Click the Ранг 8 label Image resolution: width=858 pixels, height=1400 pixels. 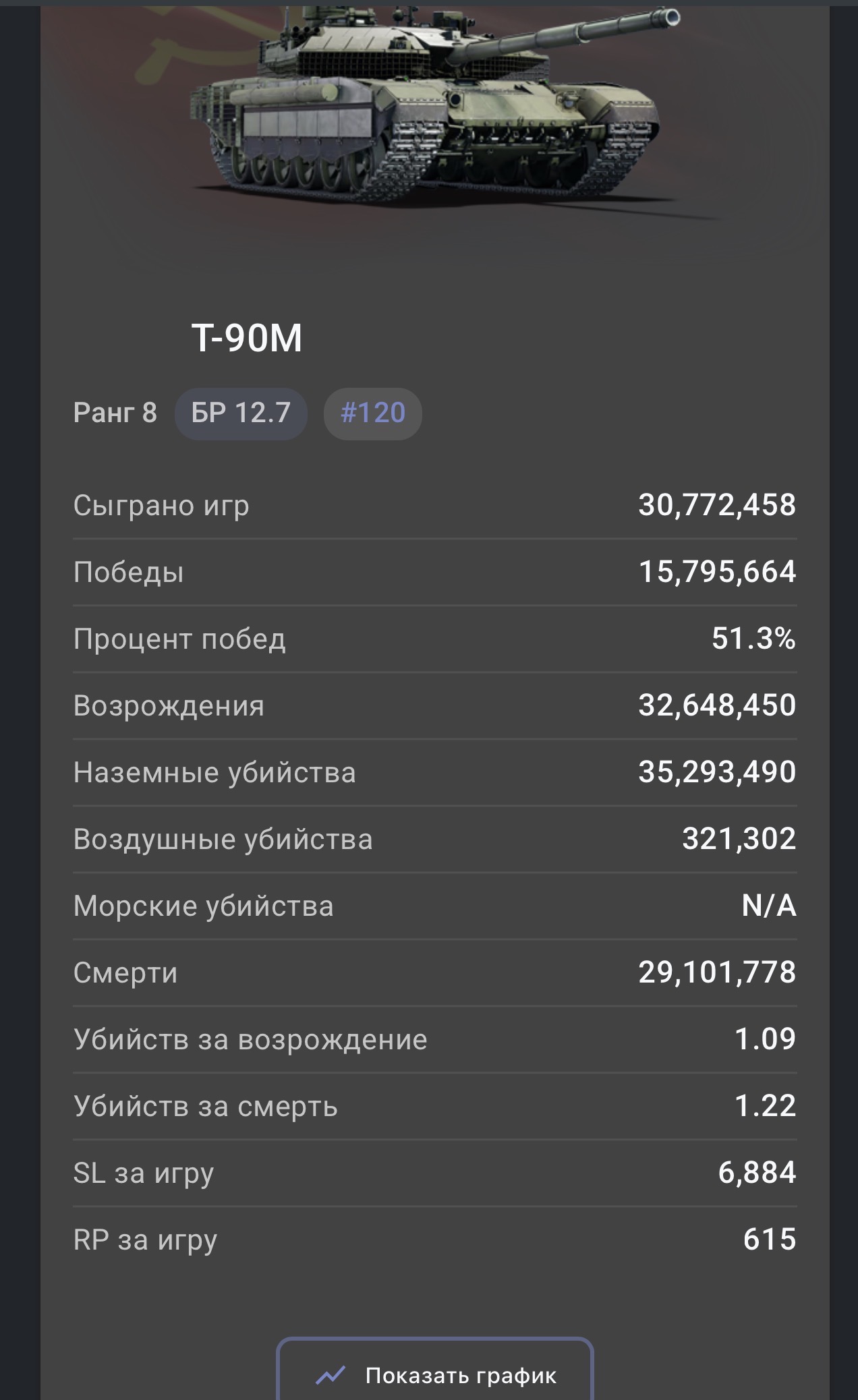tap(115, 413)
